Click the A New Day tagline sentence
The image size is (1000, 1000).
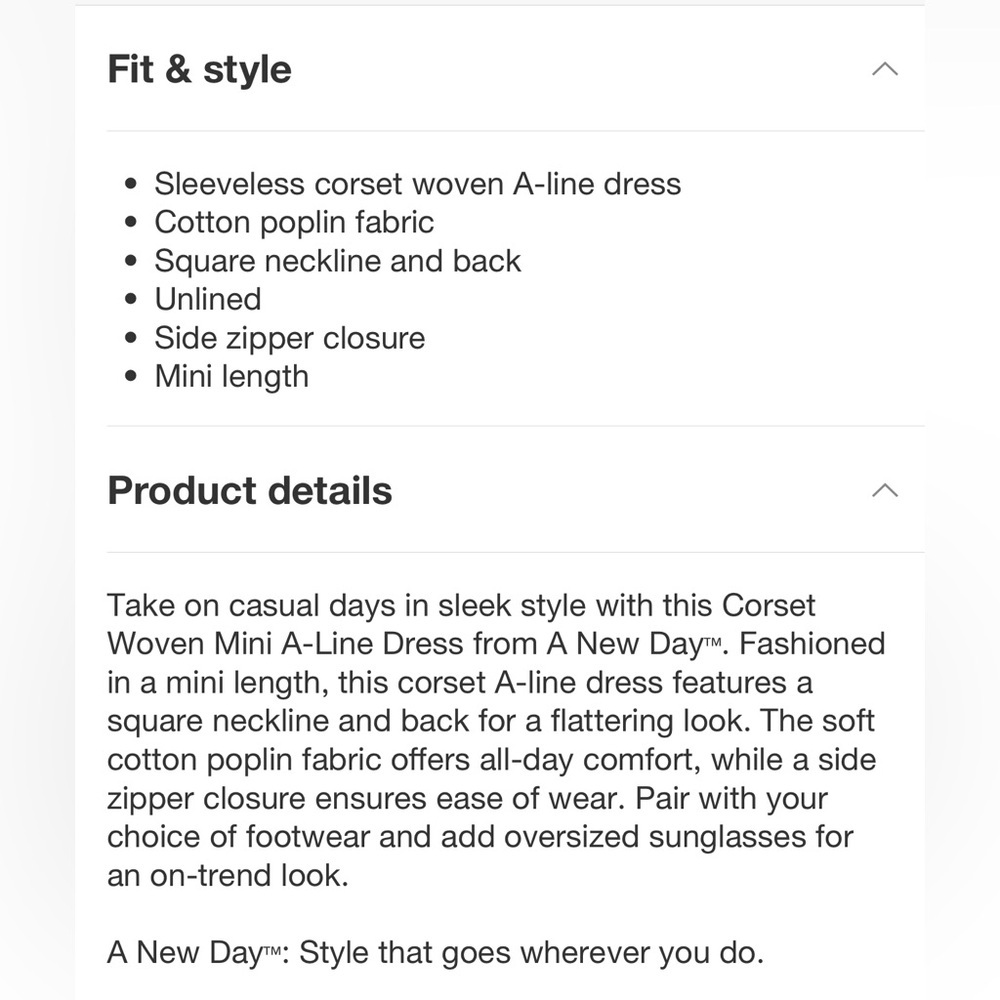coord(435,952)
